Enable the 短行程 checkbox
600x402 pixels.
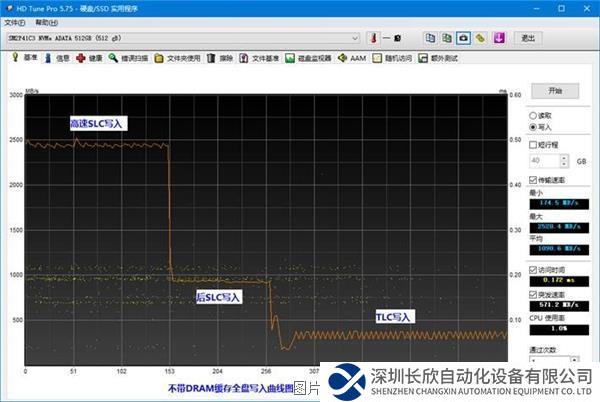click(x=533, y=144)
